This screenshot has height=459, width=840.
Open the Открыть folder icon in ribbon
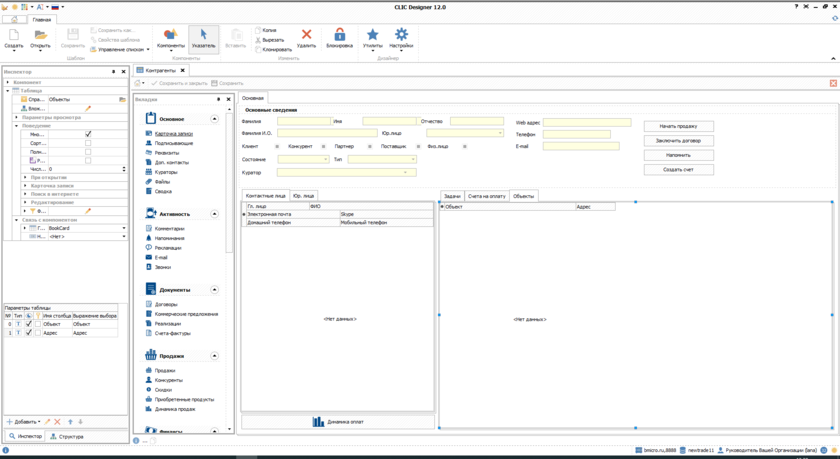(x=40, y=35)
